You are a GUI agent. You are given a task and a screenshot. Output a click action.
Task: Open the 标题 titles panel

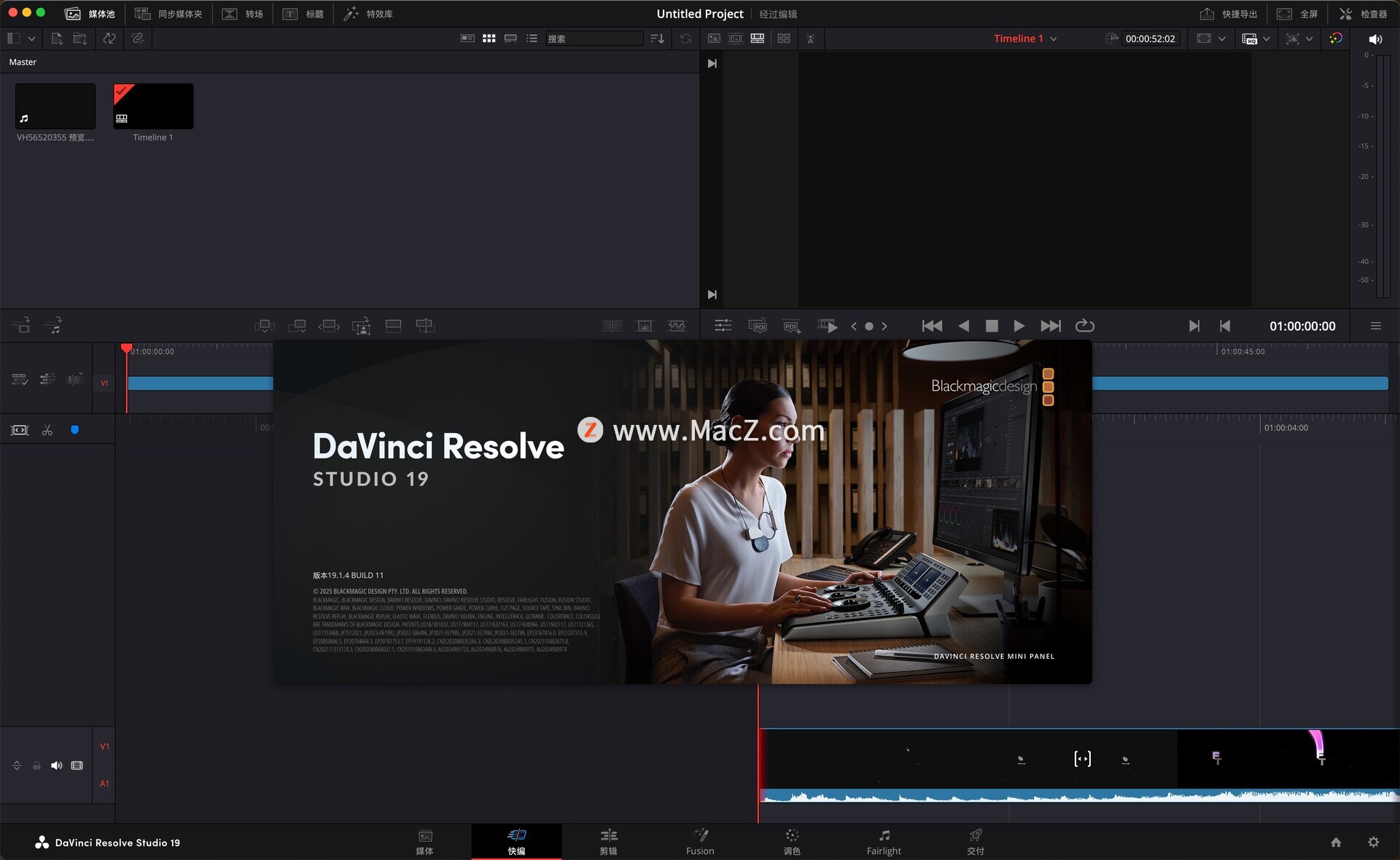[303, 14]
